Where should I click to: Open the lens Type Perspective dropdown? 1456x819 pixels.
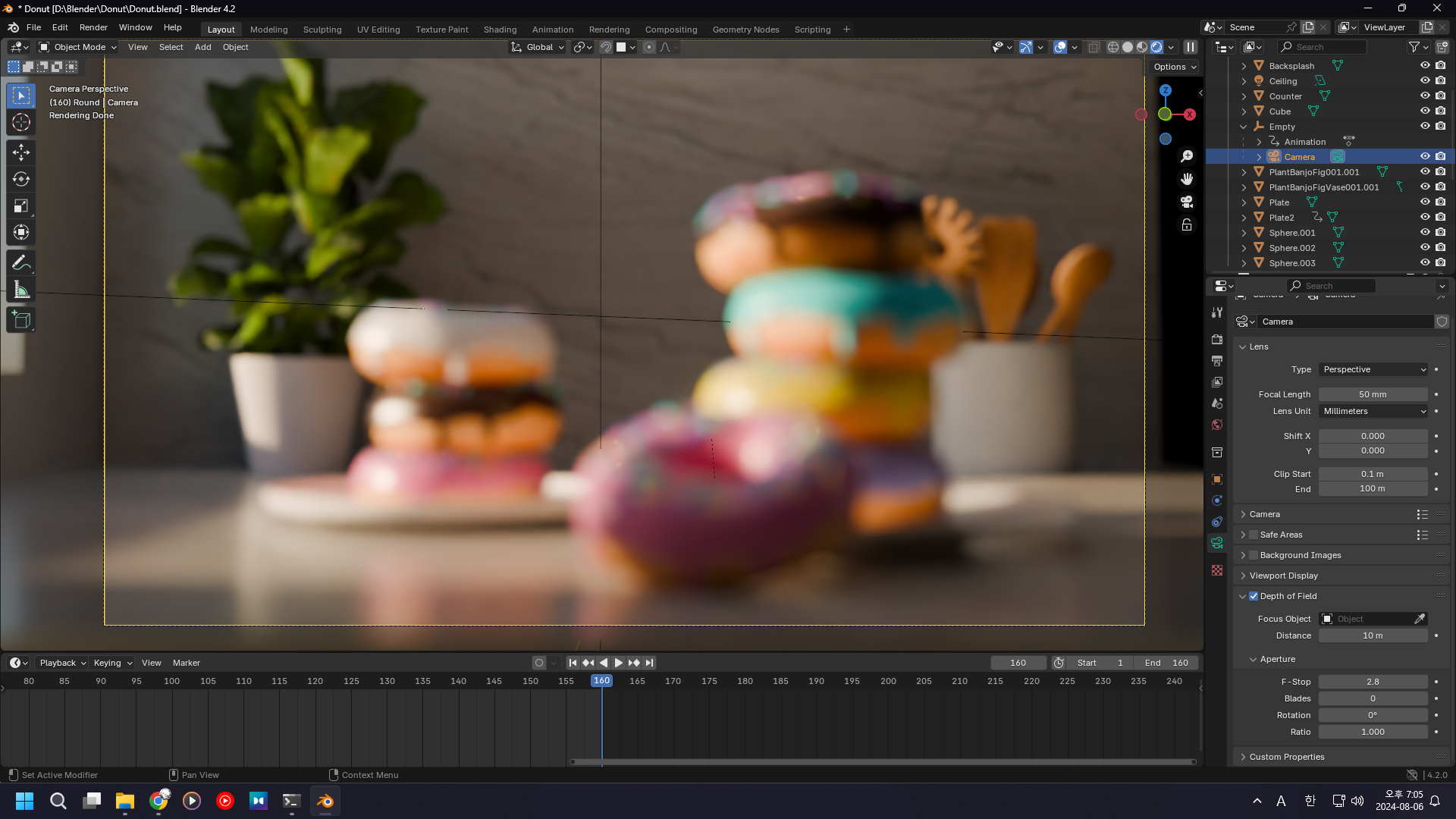coord(1373,369)
